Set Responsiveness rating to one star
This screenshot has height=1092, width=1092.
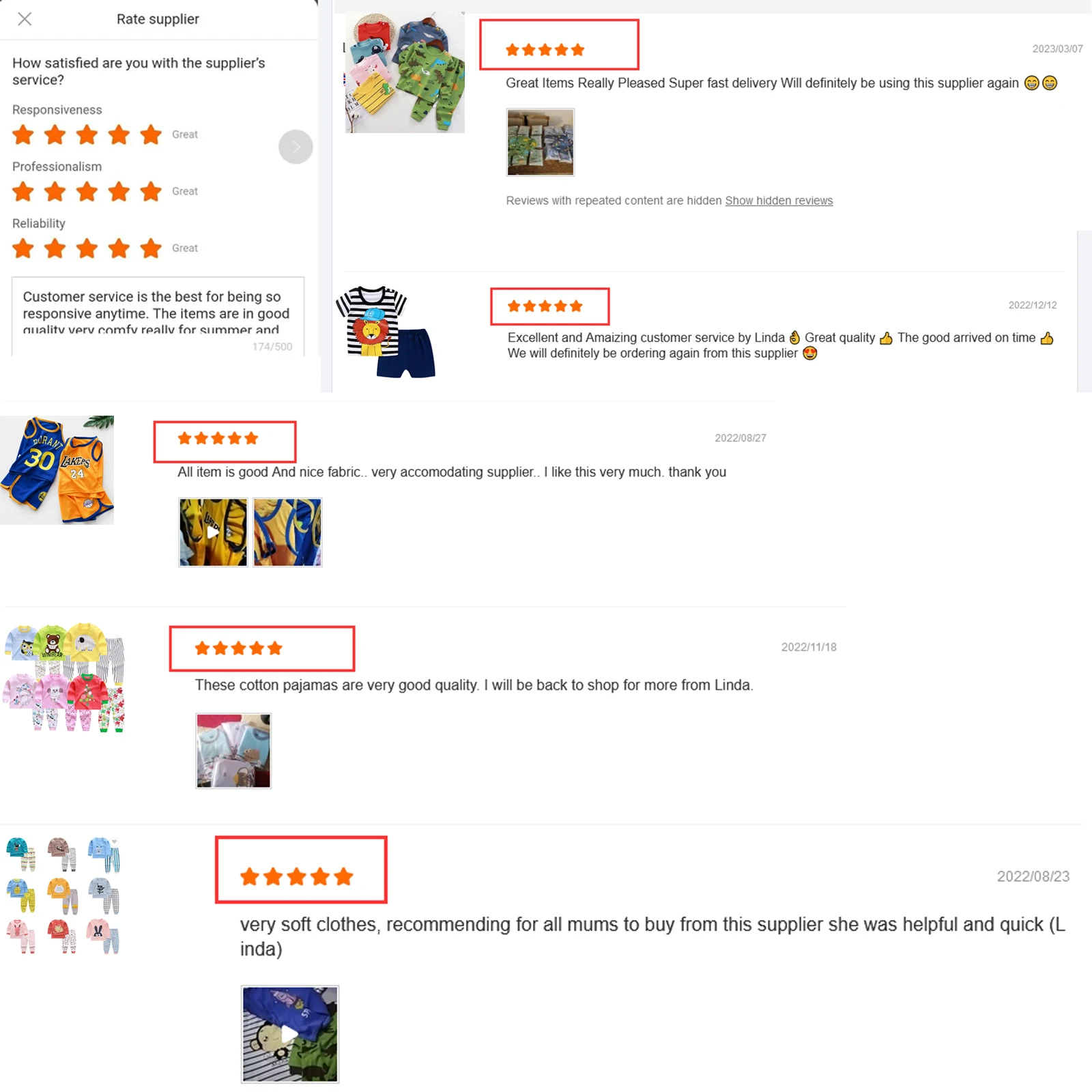point(23,134)
